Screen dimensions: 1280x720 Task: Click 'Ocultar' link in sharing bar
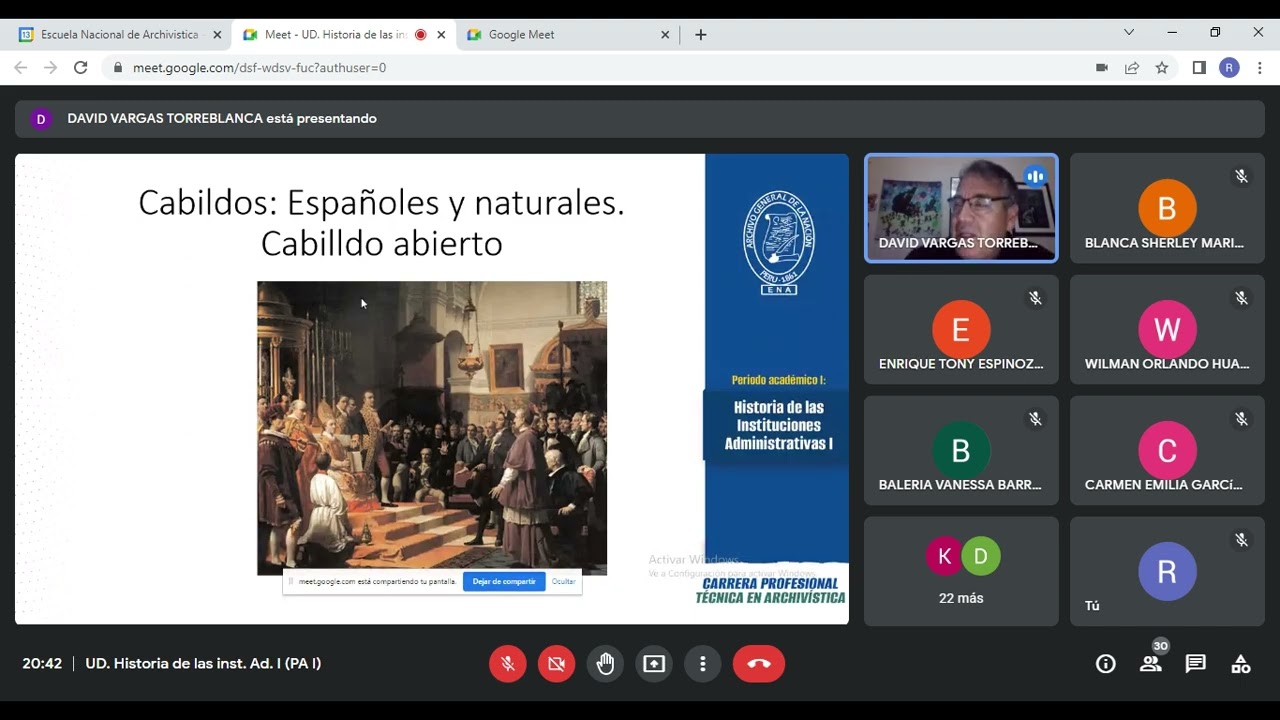[x=564, y=581]
